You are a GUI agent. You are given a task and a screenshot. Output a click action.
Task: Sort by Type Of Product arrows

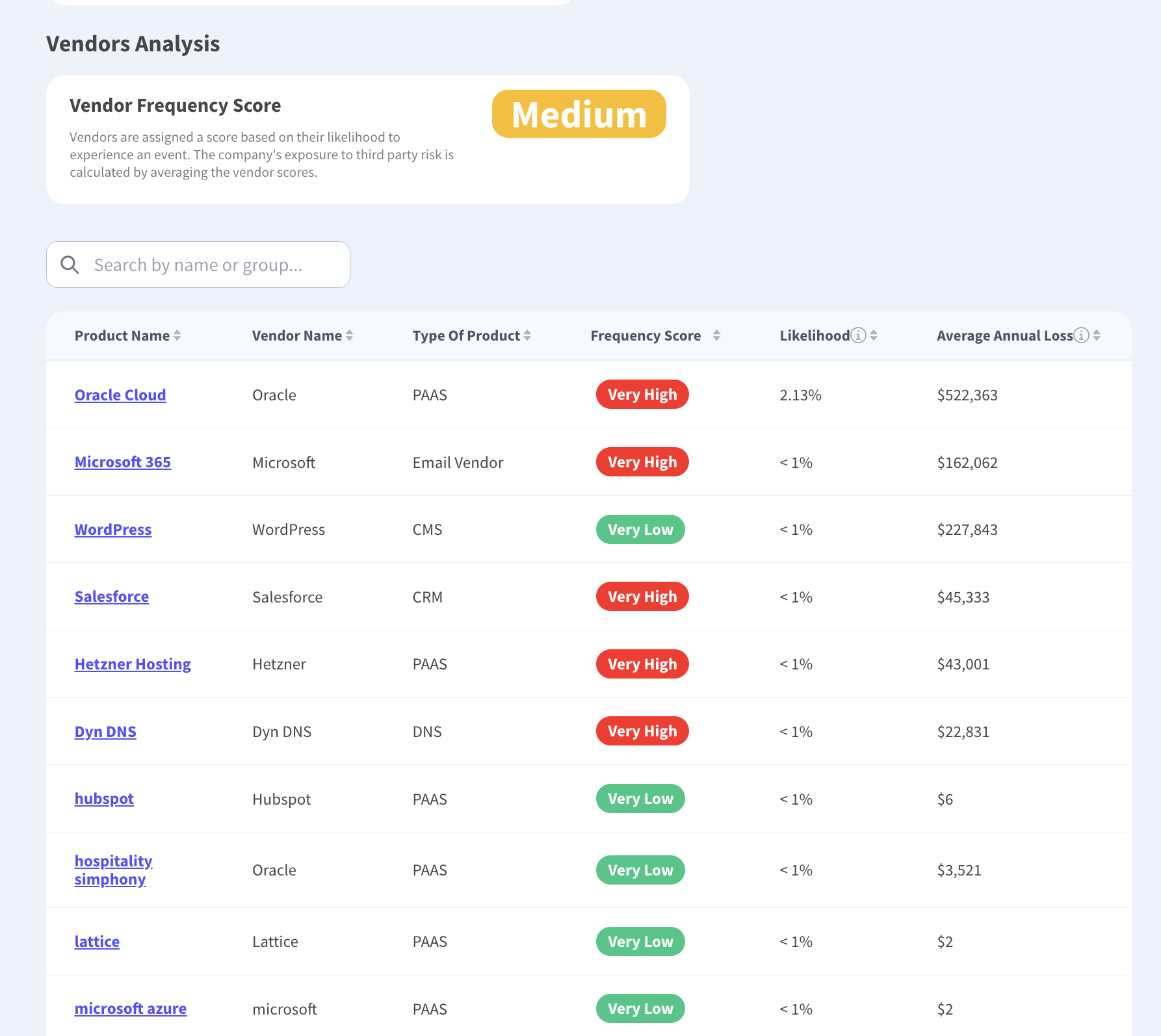click(527, 335)
